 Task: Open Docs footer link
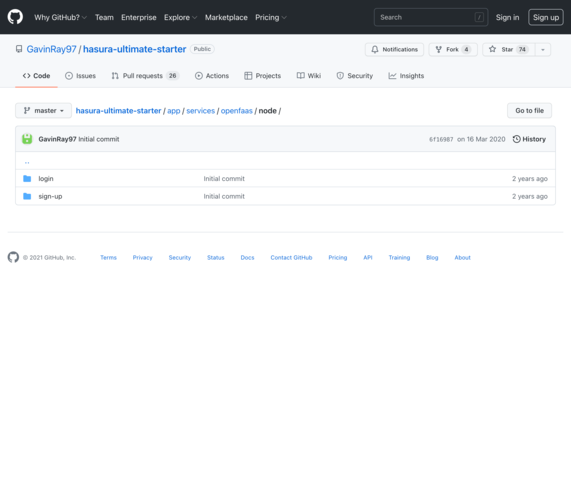[247, 257]
